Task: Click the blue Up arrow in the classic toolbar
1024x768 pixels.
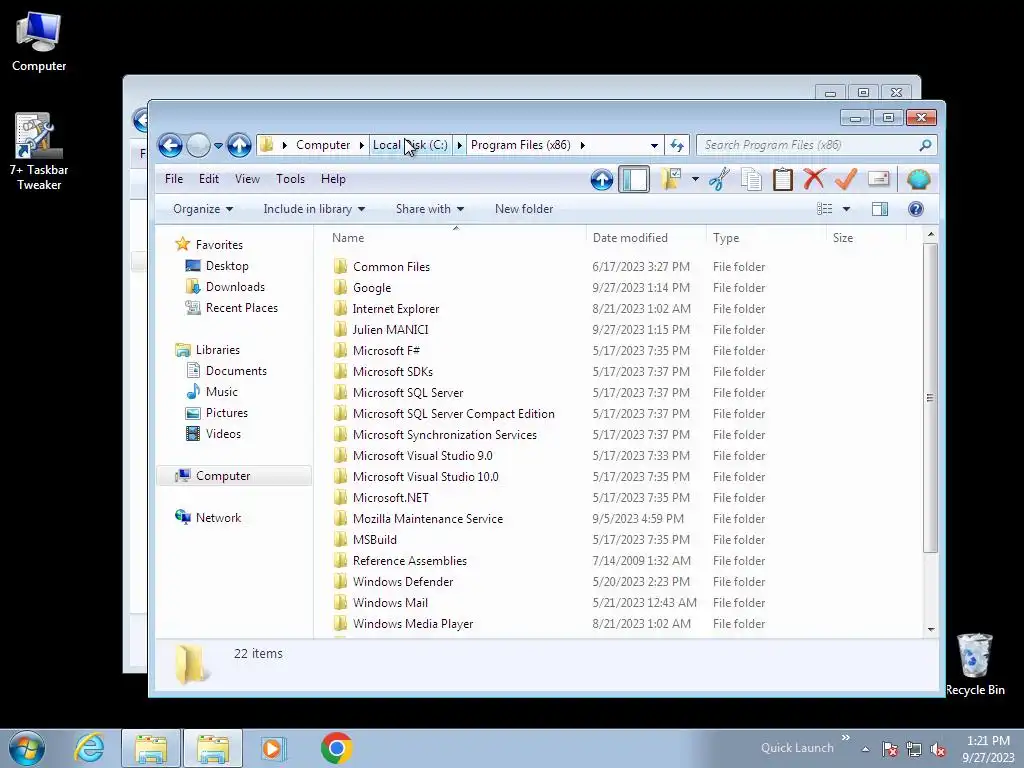Action: coord(601,180)
